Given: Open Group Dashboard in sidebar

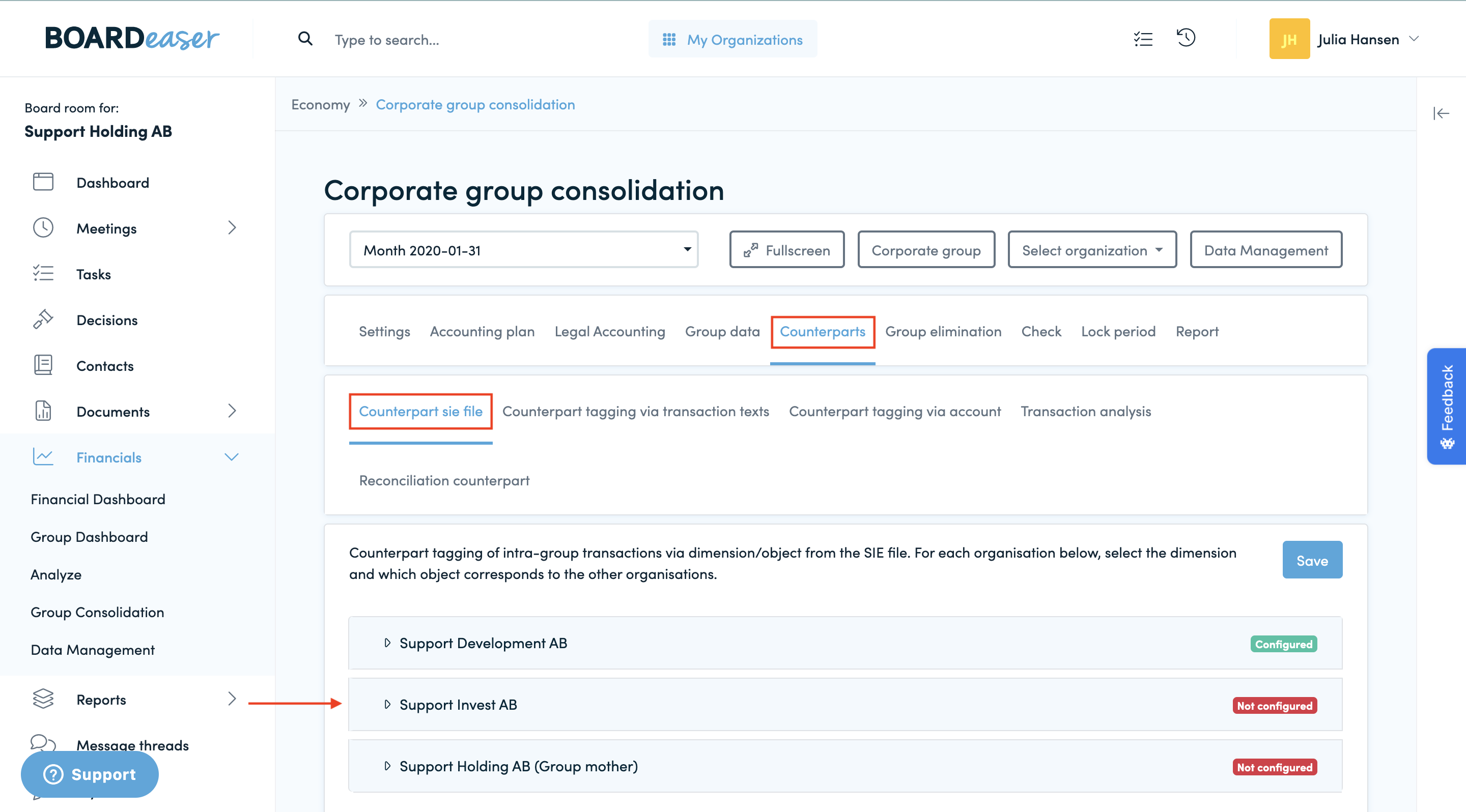Looking at the screenshot, I should click(90, 536).
